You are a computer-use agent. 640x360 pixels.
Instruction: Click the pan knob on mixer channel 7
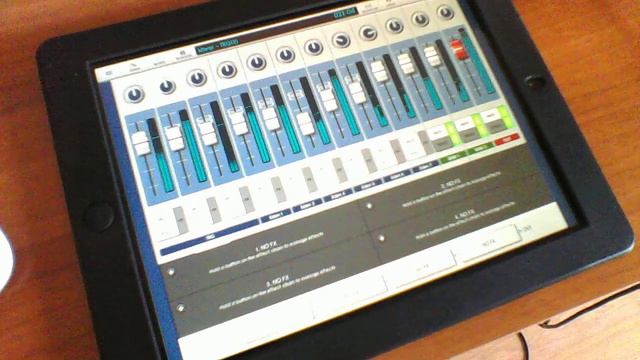[x=313, y=47]
